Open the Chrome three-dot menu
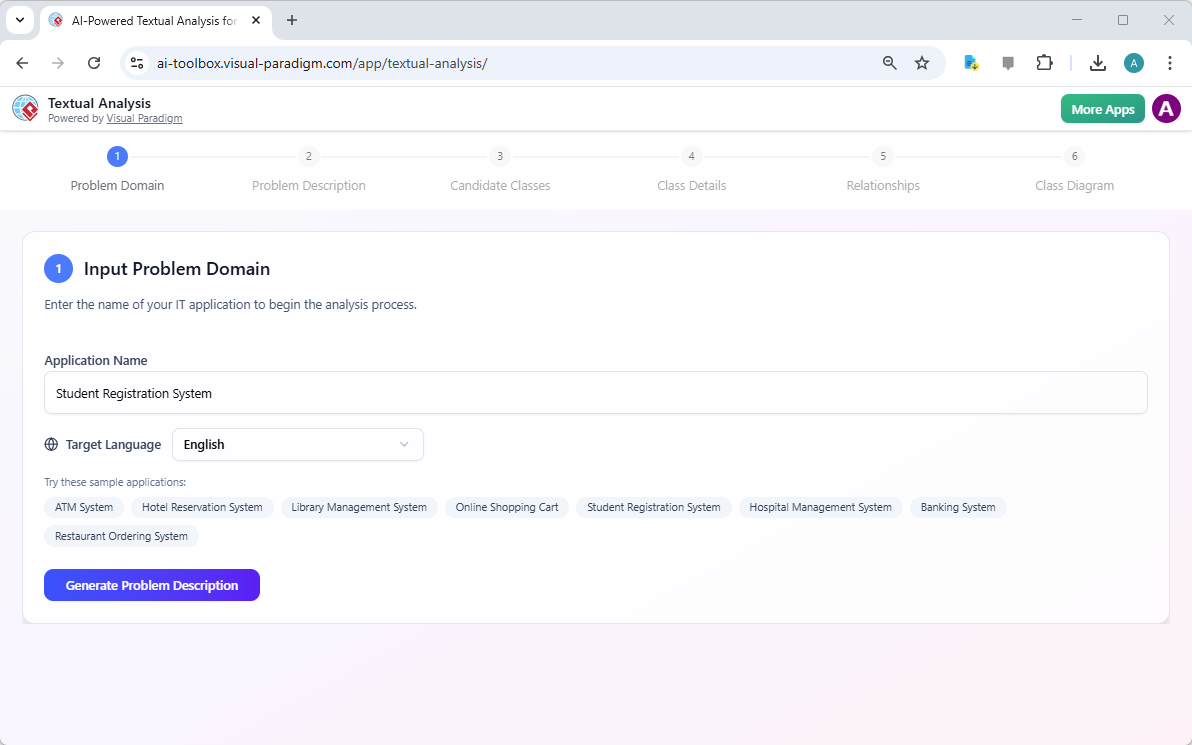1192x745 pixels. 1170,62
